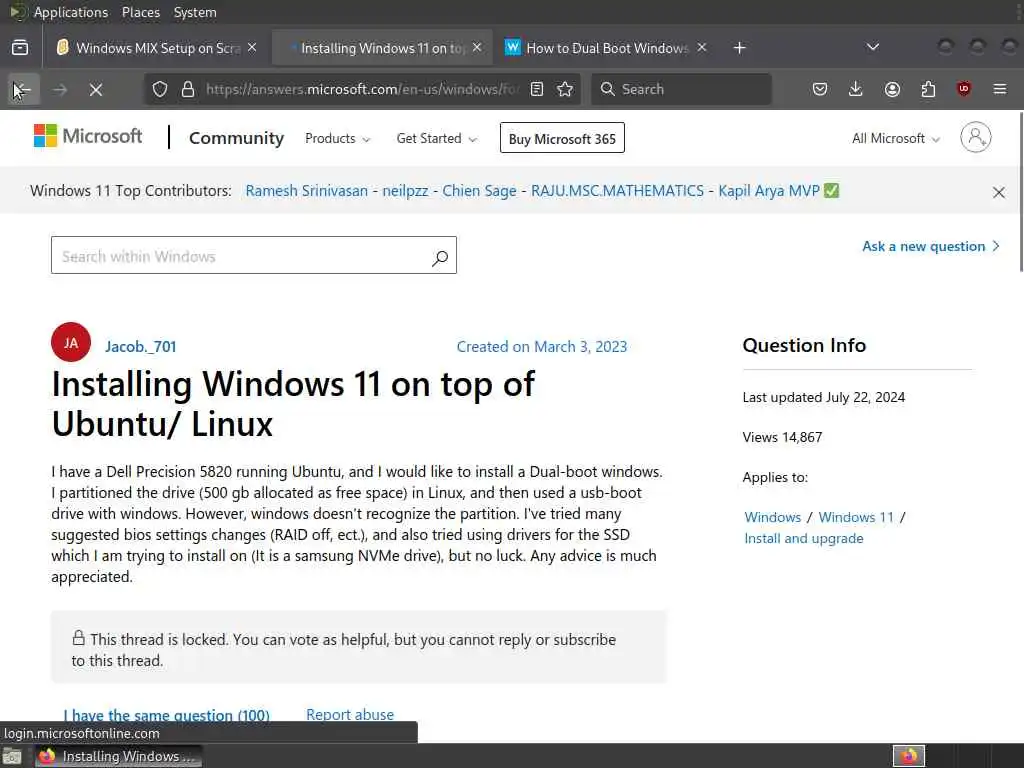Click the Views 14,867 text
Screen dimensions: 1024x768
[782, 437]
